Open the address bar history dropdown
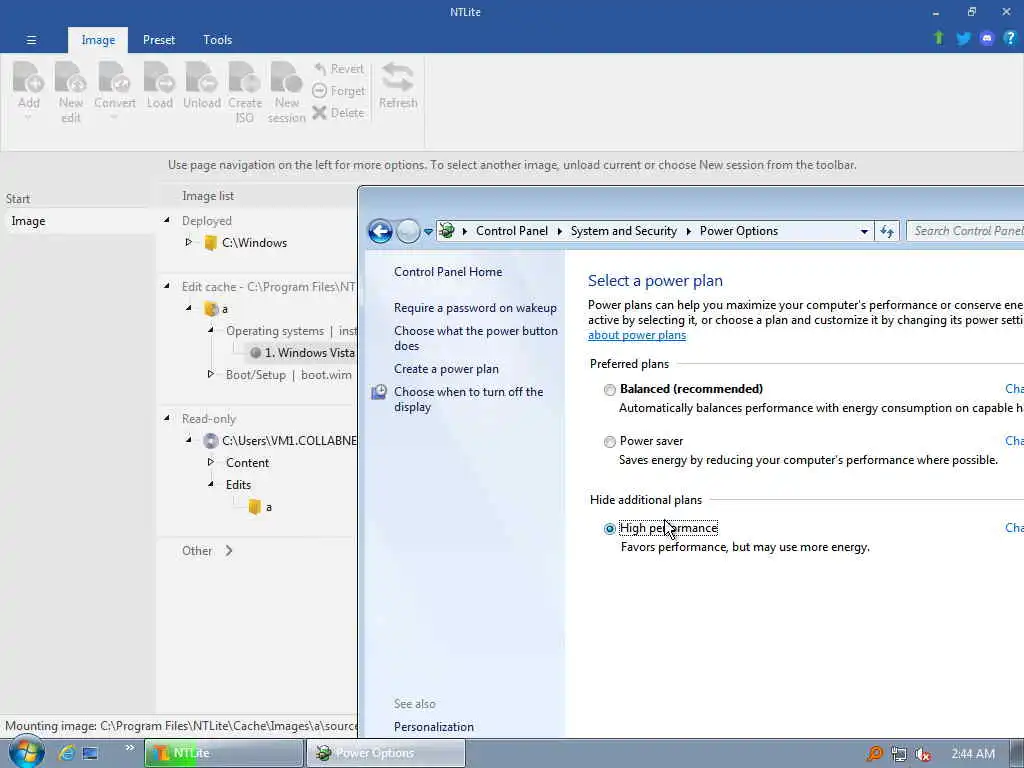 (x=864, y=231)
